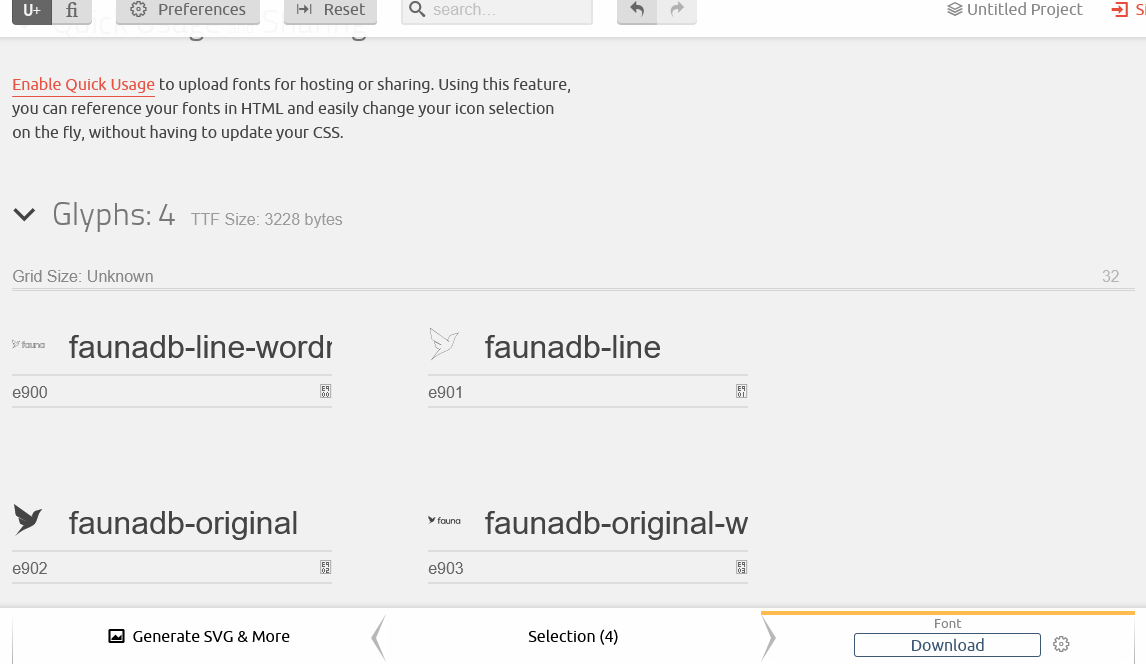Click the Glyphs: 4 heading

[113, 215]
